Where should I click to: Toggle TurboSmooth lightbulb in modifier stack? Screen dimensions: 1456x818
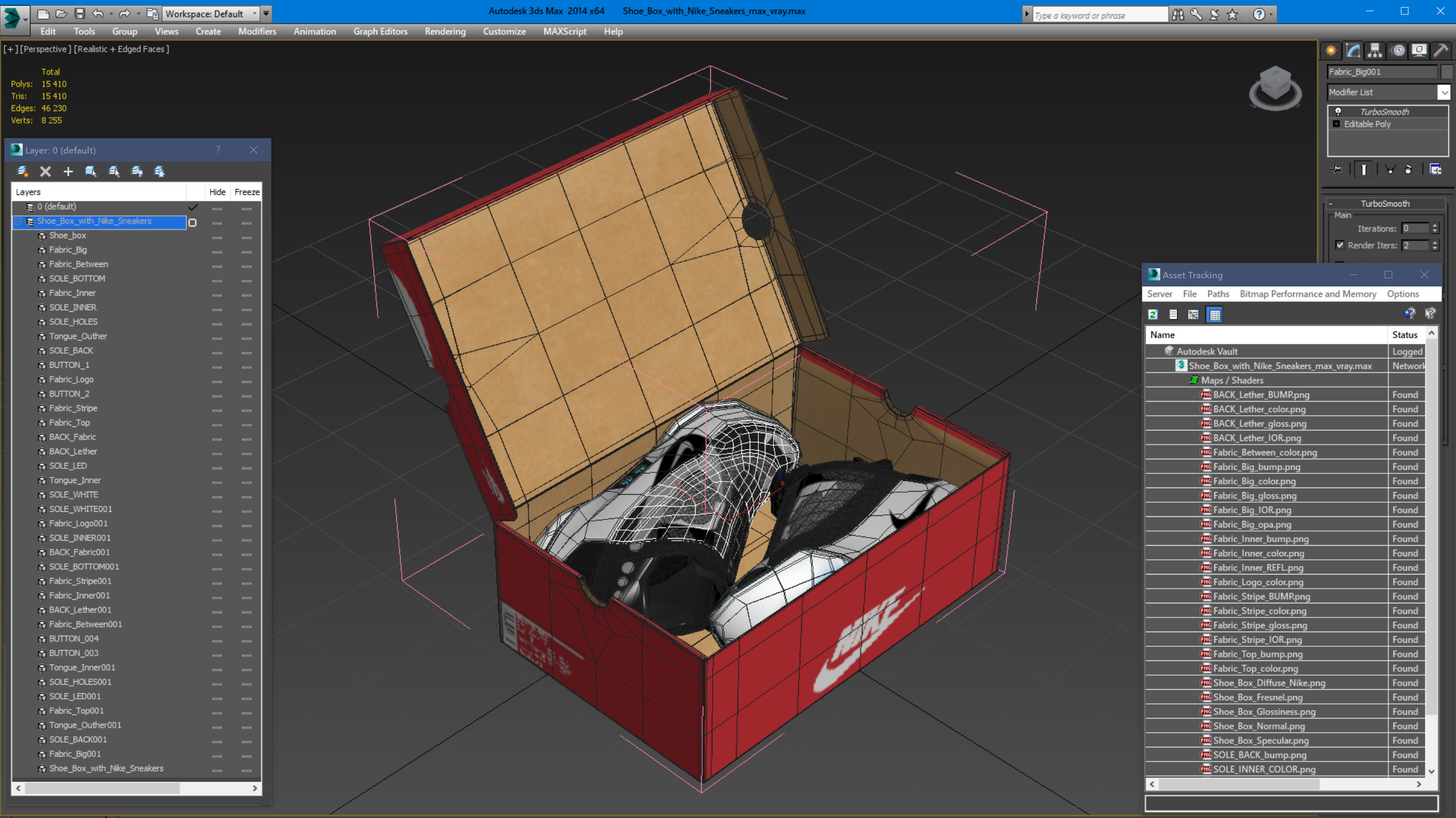click(1338, 111)
